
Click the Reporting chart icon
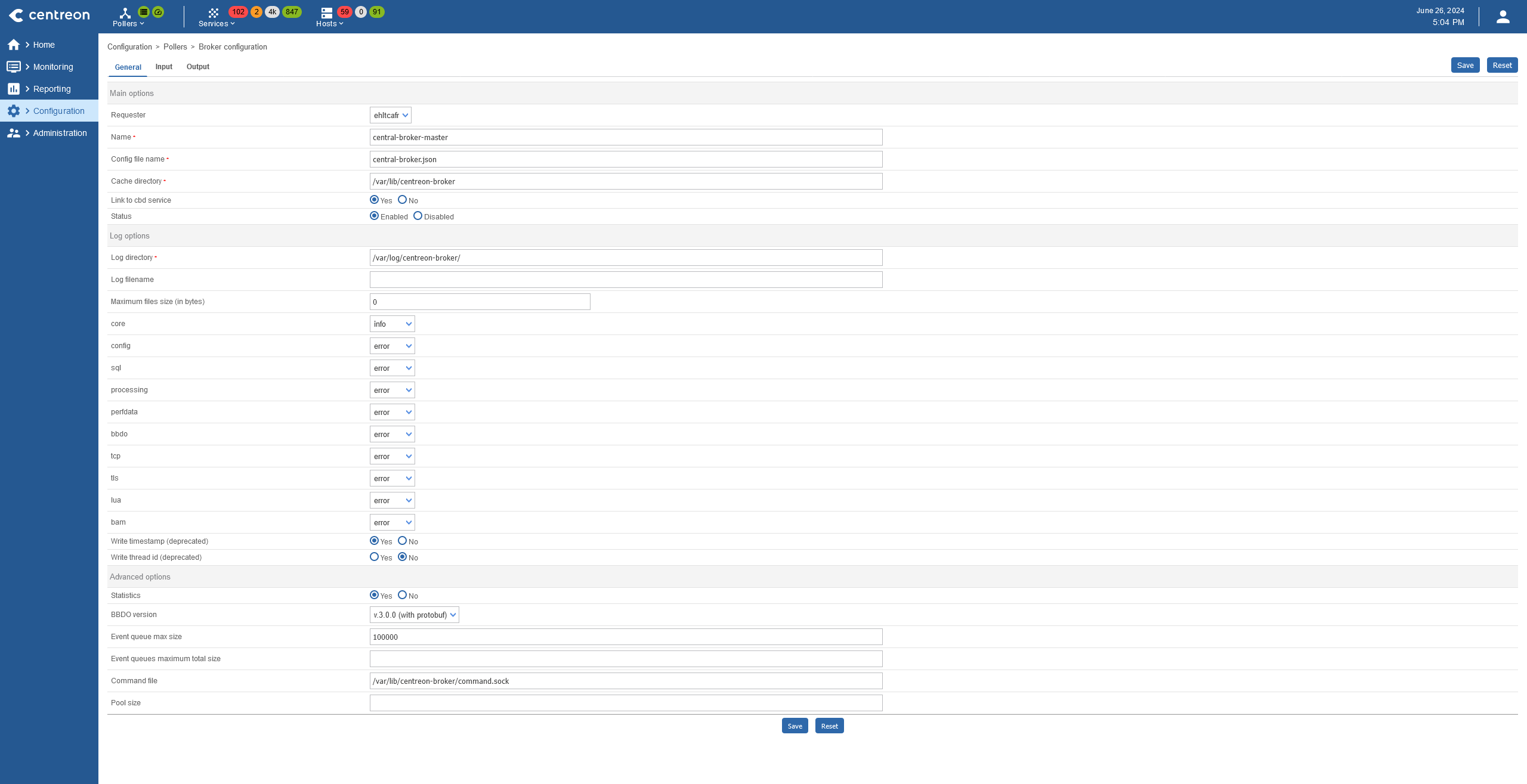click(14, 89)
